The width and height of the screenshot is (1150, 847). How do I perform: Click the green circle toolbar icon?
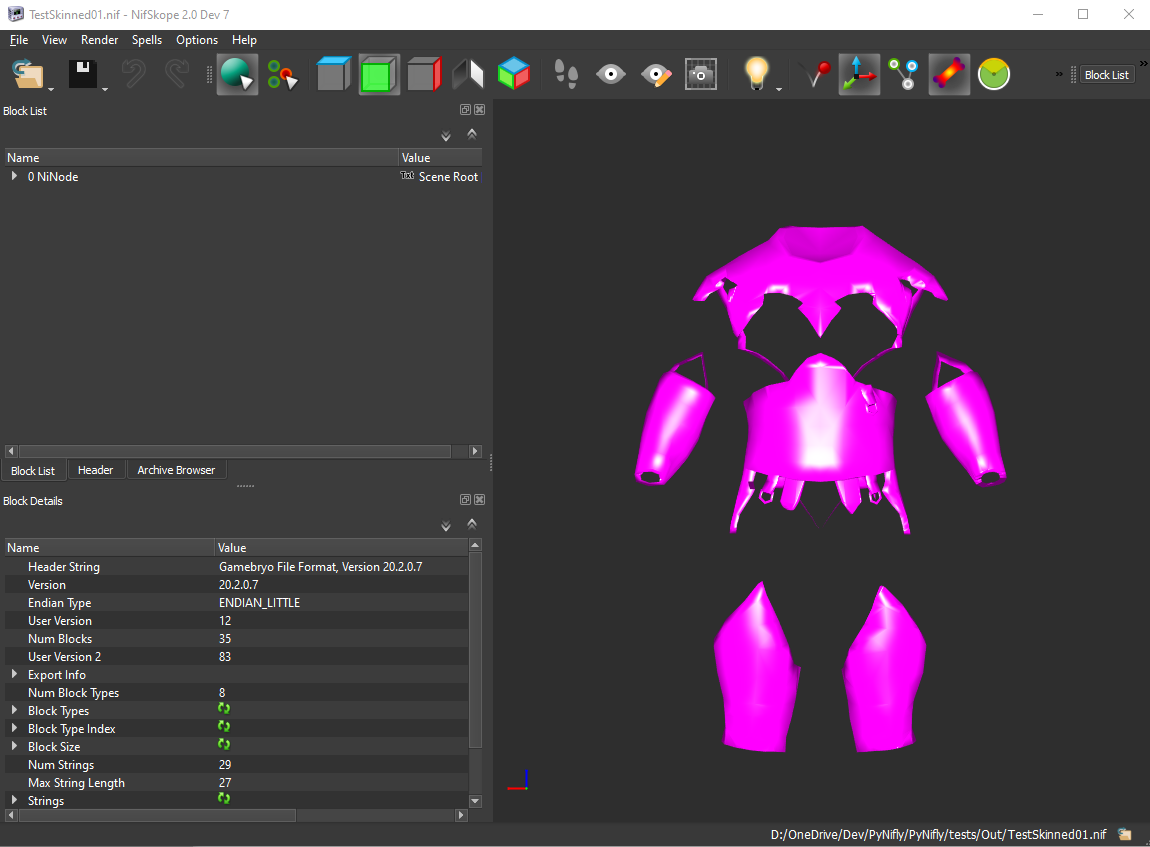[994, 74]
